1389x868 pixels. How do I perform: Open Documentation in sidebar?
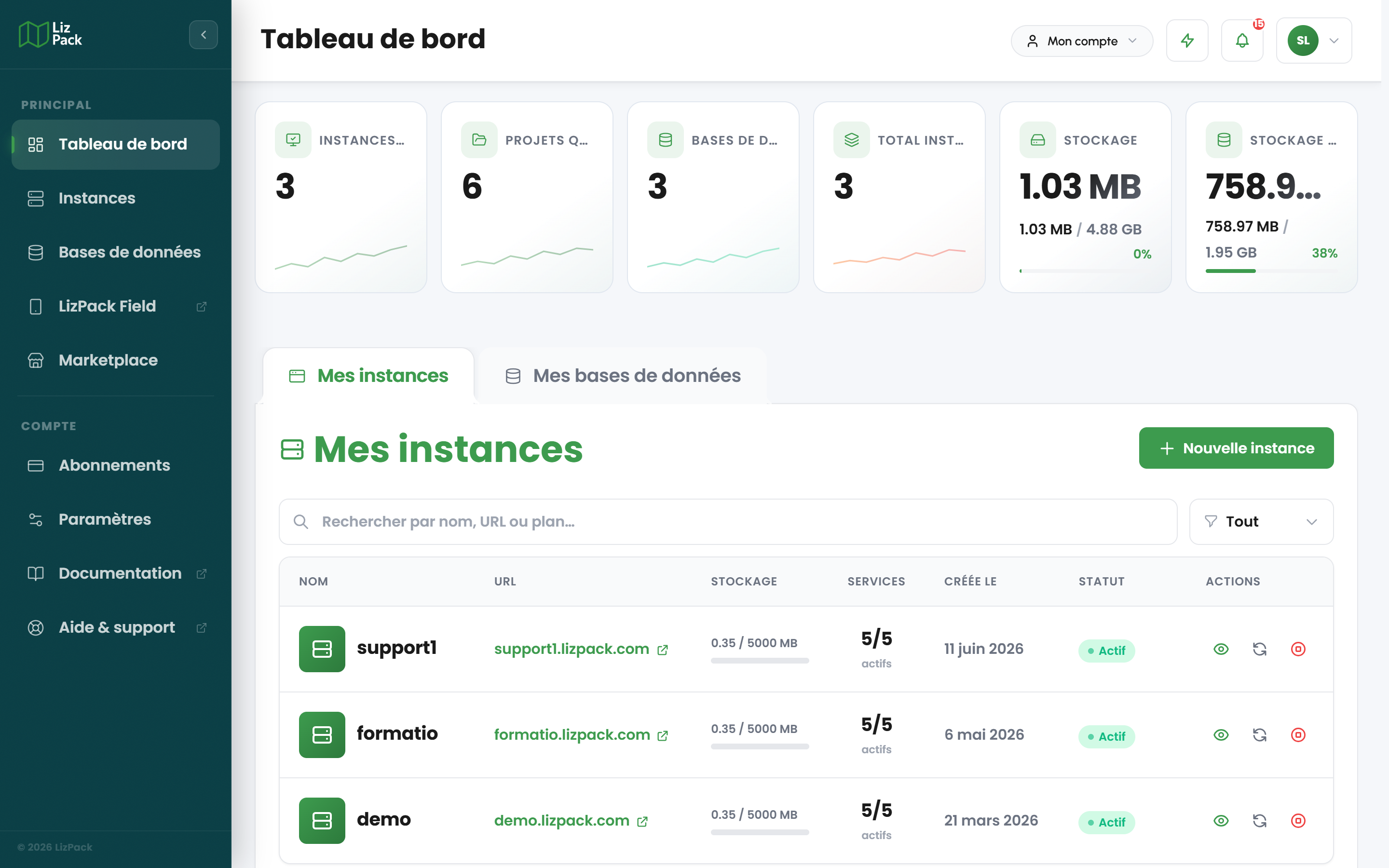(115, 573)
